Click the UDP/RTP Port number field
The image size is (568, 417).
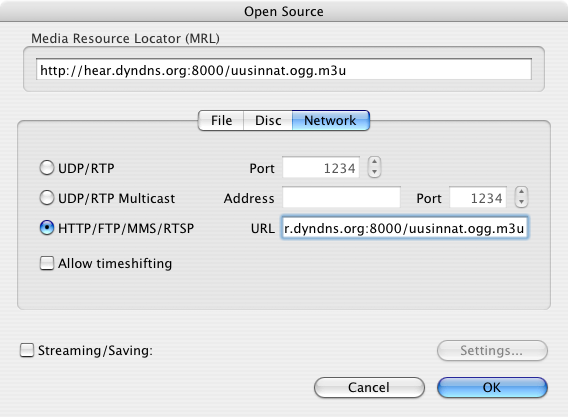(321, 167)
